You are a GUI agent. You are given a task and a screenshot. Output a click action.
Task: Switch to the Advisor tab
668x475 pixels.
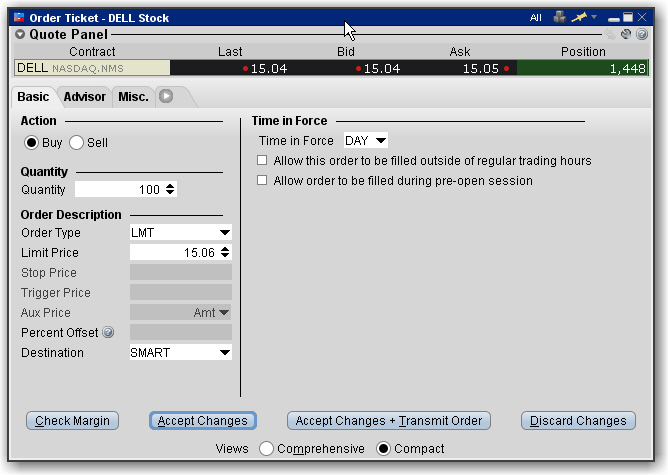[x=84, y=97]
